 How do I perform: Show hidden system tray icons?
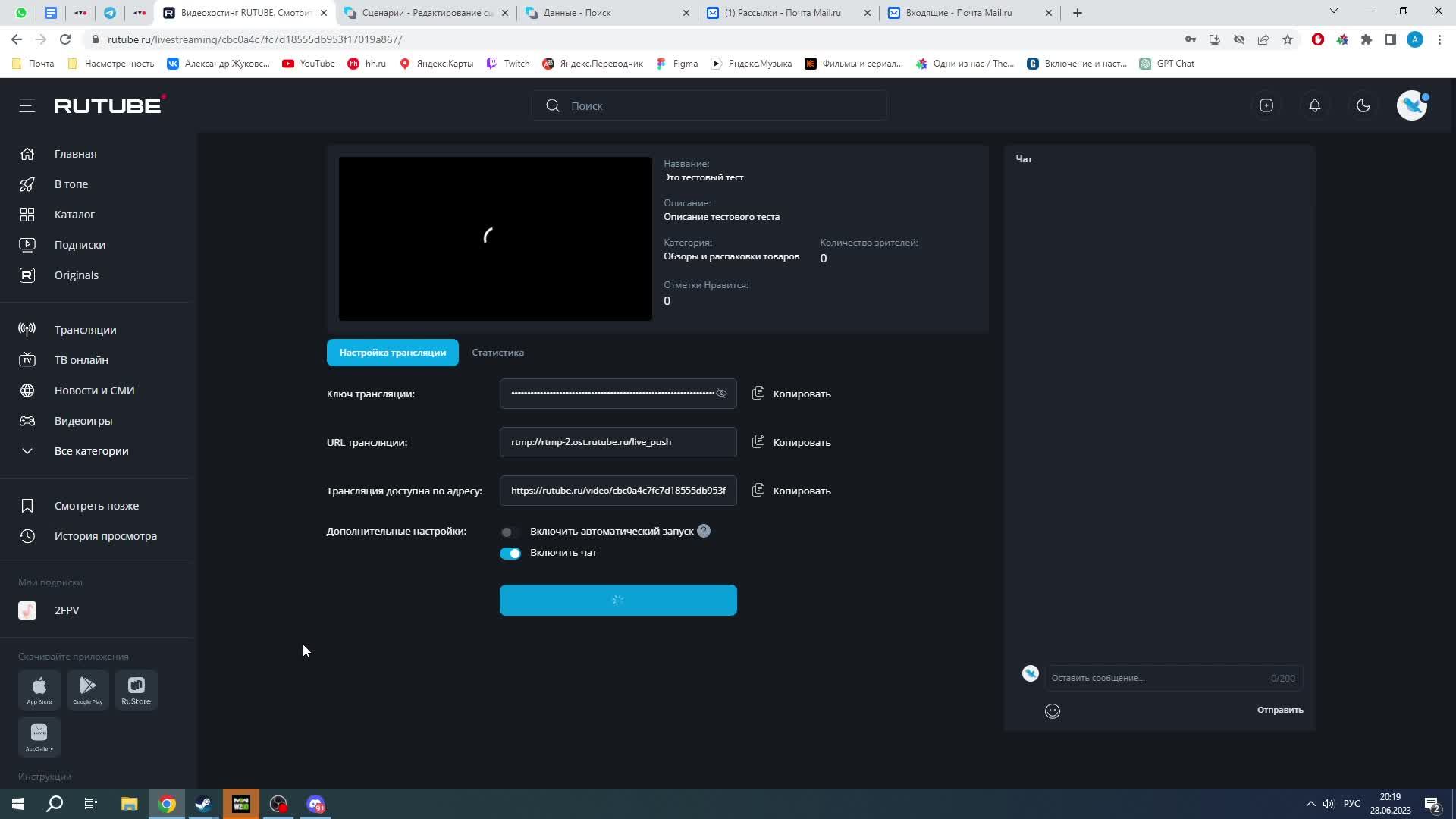tap(1310, 804)
